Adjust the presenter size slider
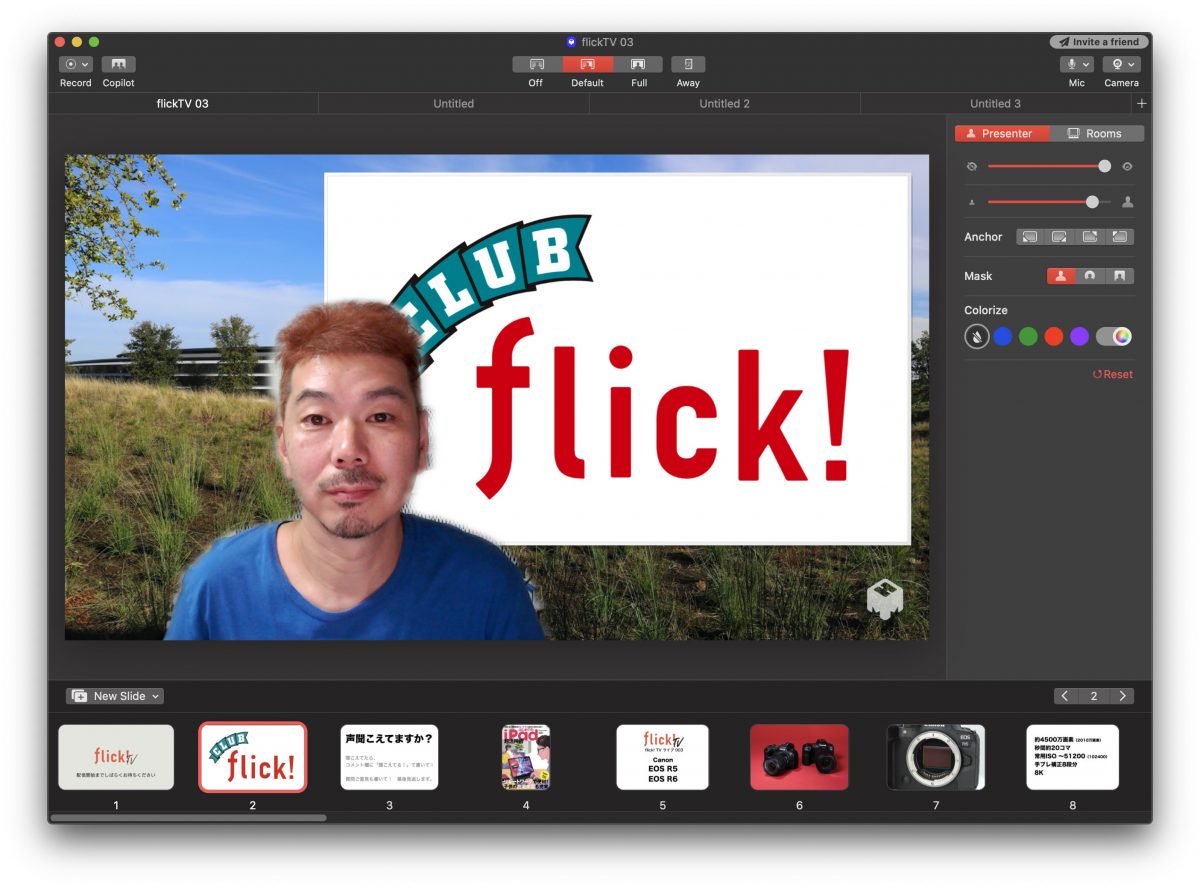The height and width of the screenshot is (887, 1200). click(1049, 202)
